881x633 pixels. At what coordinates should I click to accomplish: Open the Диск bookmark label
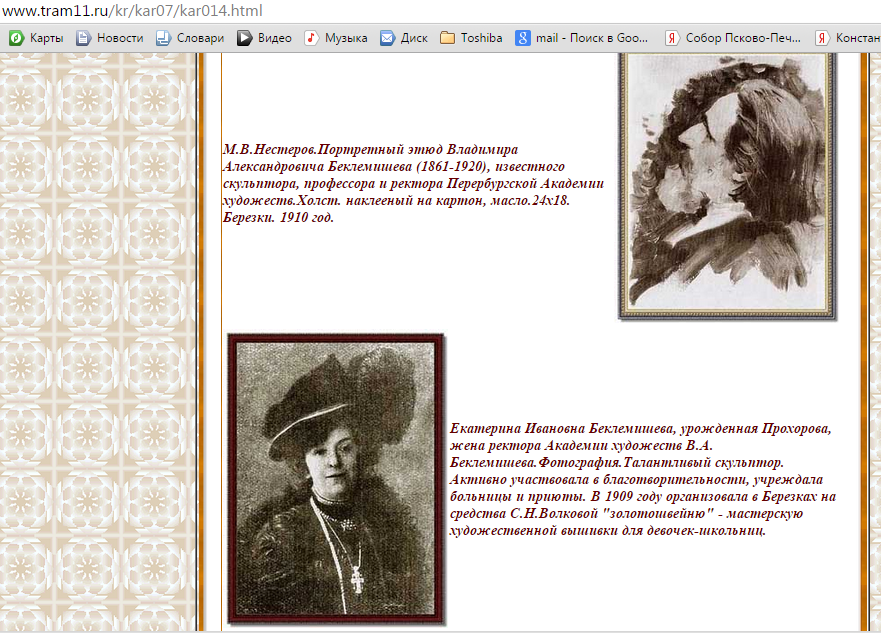point(414,38)
